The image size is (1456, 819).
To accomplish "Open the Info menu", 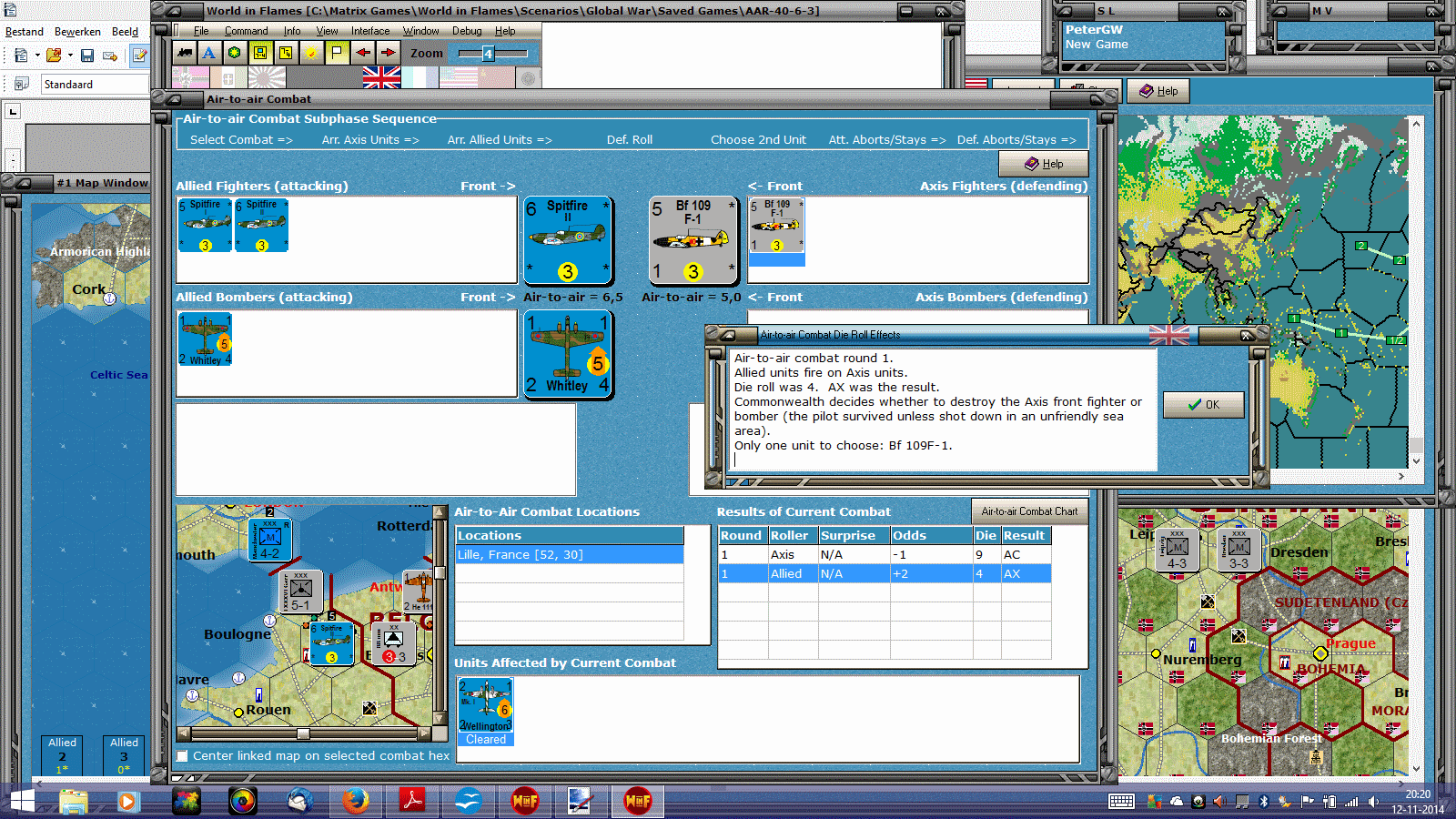I will pos(291,31).
